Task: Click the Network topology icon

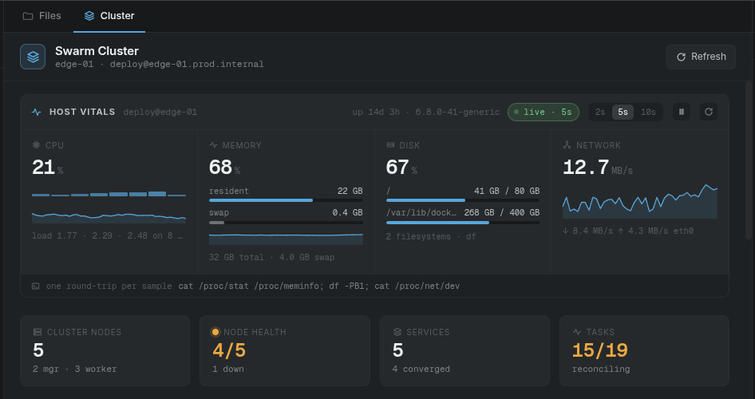Action: pos(567,145)
